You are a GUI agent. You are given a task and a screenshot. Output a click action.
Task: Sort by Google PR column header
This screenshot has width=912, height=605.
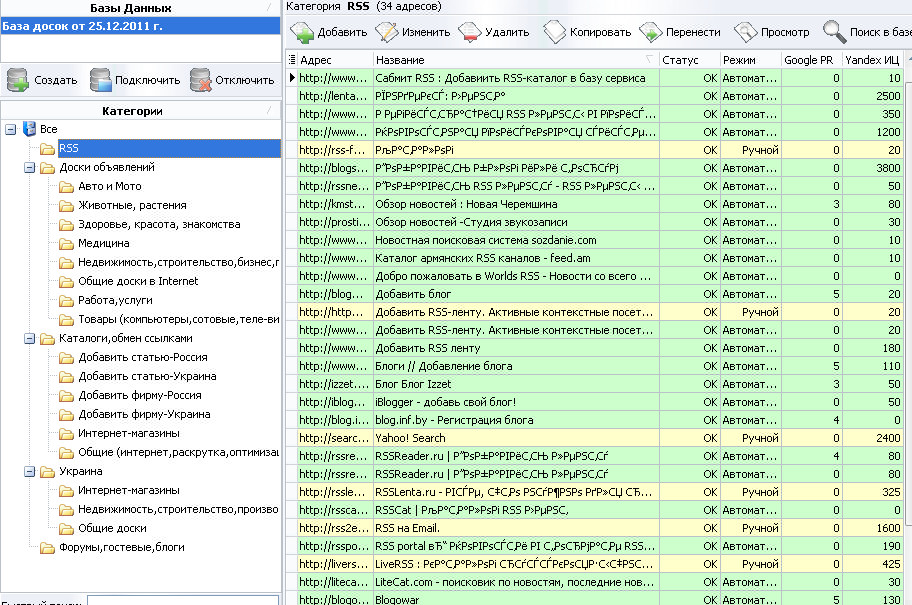coord(811,60)
